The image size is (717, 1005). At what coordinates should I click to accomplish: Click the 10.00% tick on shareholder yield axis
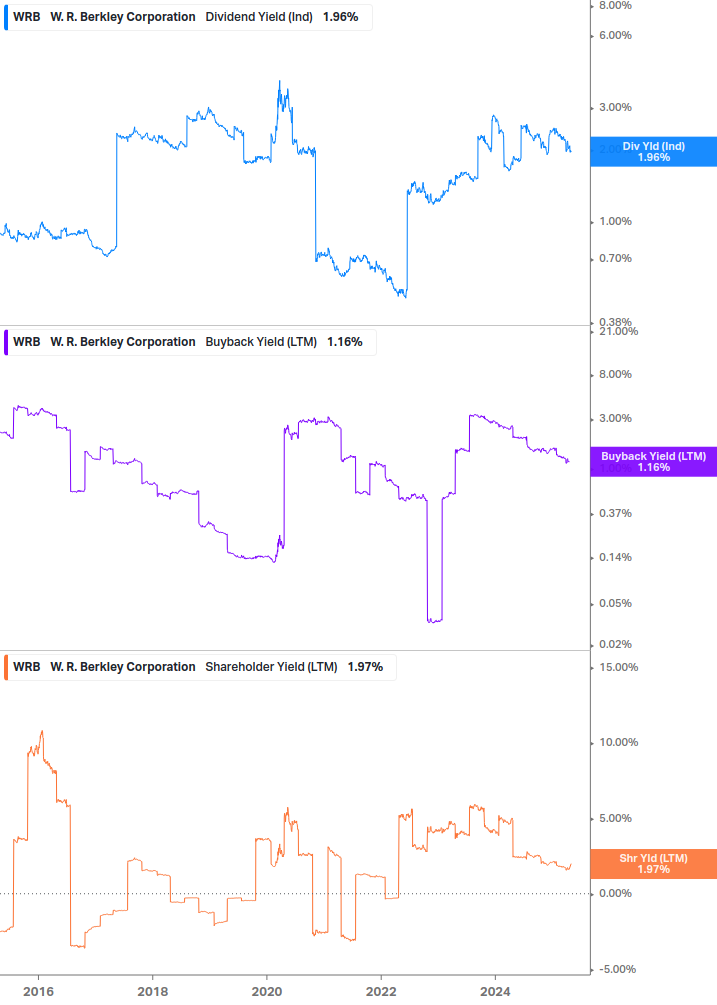pyautogui.click(x=618, y=742)
